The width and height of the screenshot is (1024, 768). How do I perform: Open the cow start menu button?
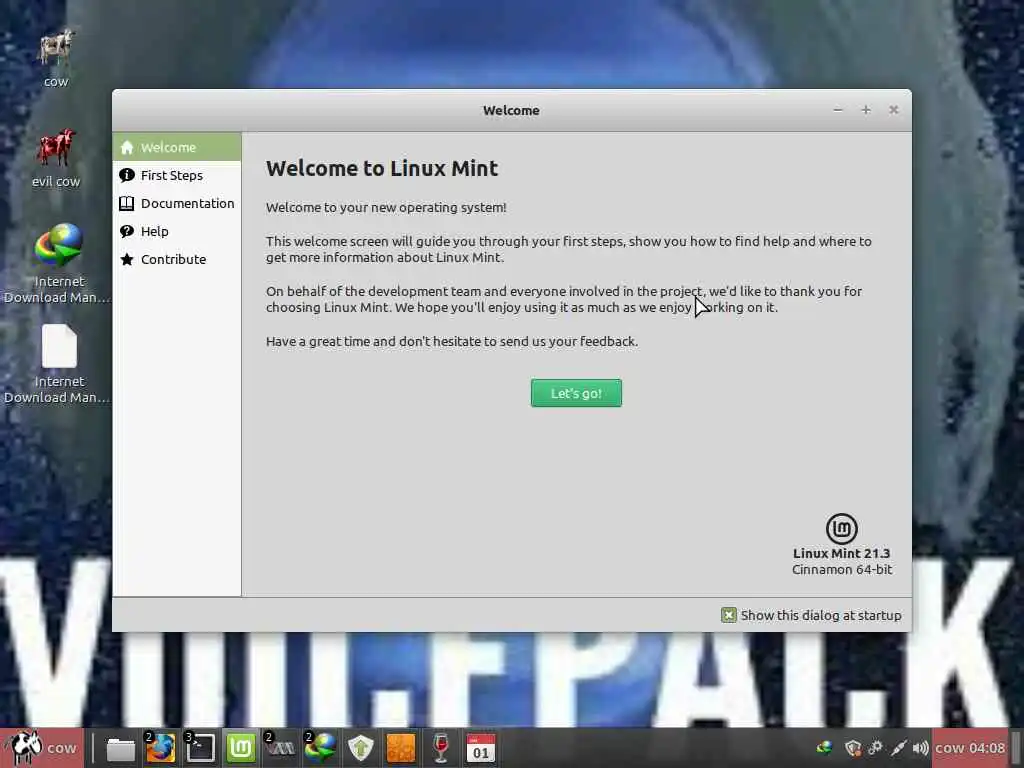click(42, 748)
